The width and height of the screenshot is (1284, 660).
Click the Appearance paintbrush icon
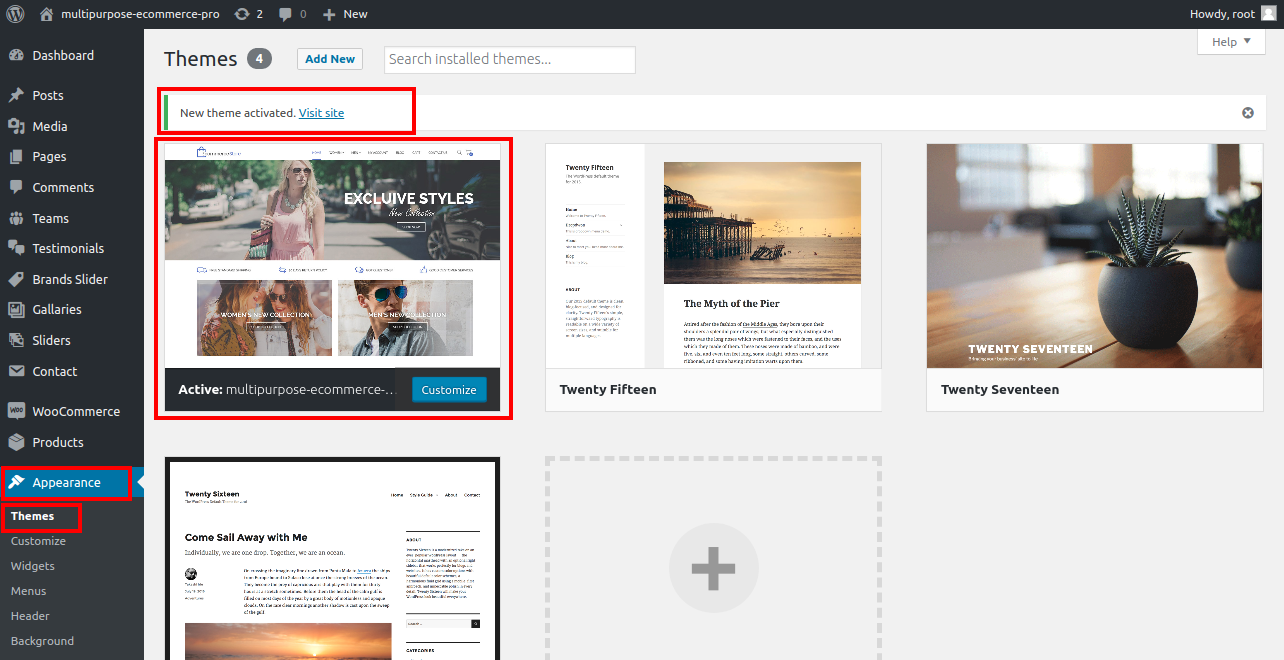16,482
